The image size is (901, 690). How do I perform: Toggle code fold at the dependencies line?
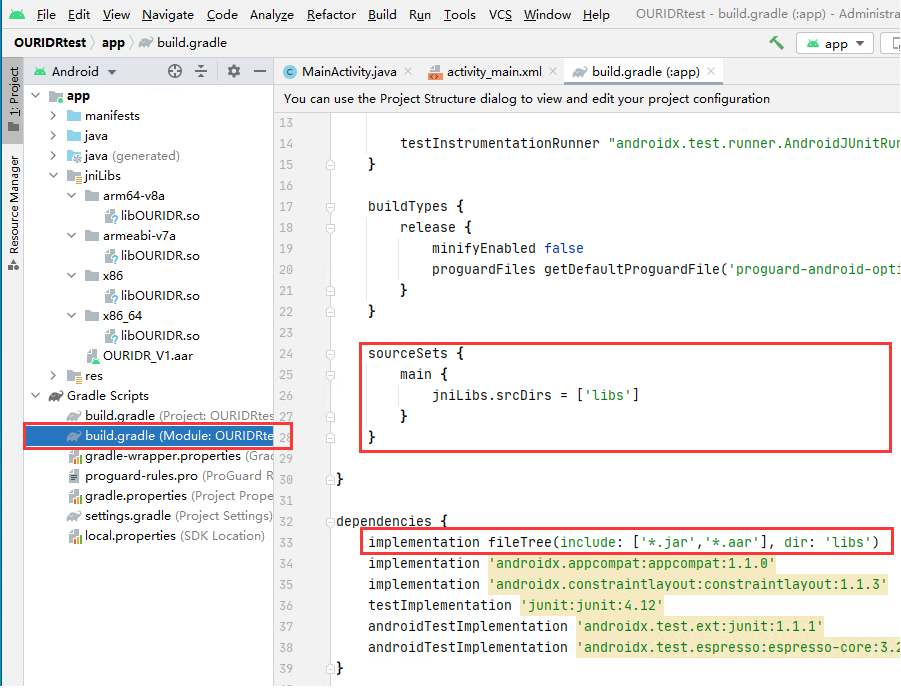tap(331, 521)
